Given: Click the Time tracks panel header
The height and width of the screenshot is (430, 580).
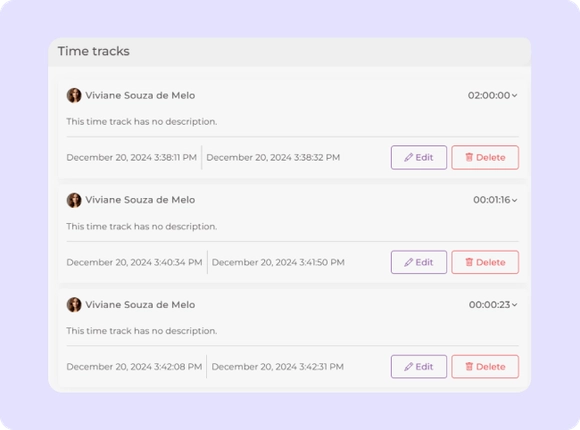Looking at the screenshot, I should (x=290, y=52).
